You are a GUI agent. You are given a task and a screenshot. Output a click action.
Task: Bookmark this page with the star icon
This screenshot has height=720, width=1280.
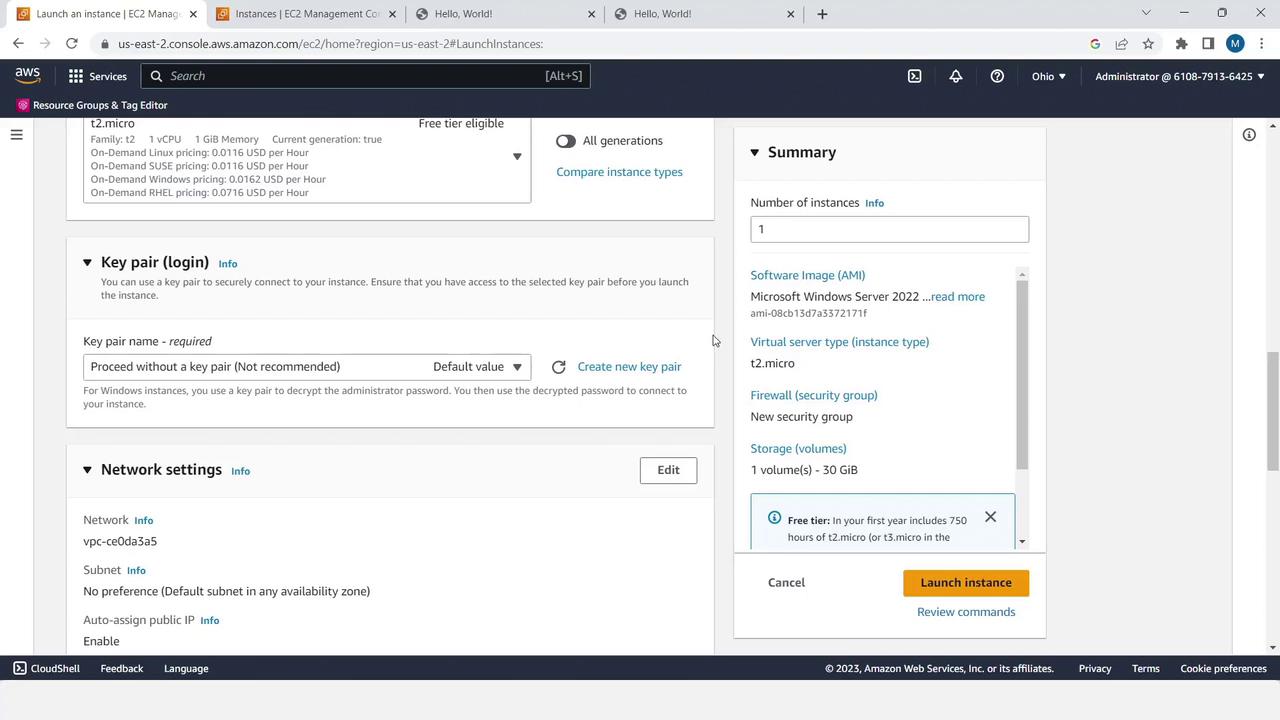[1148, 44]
